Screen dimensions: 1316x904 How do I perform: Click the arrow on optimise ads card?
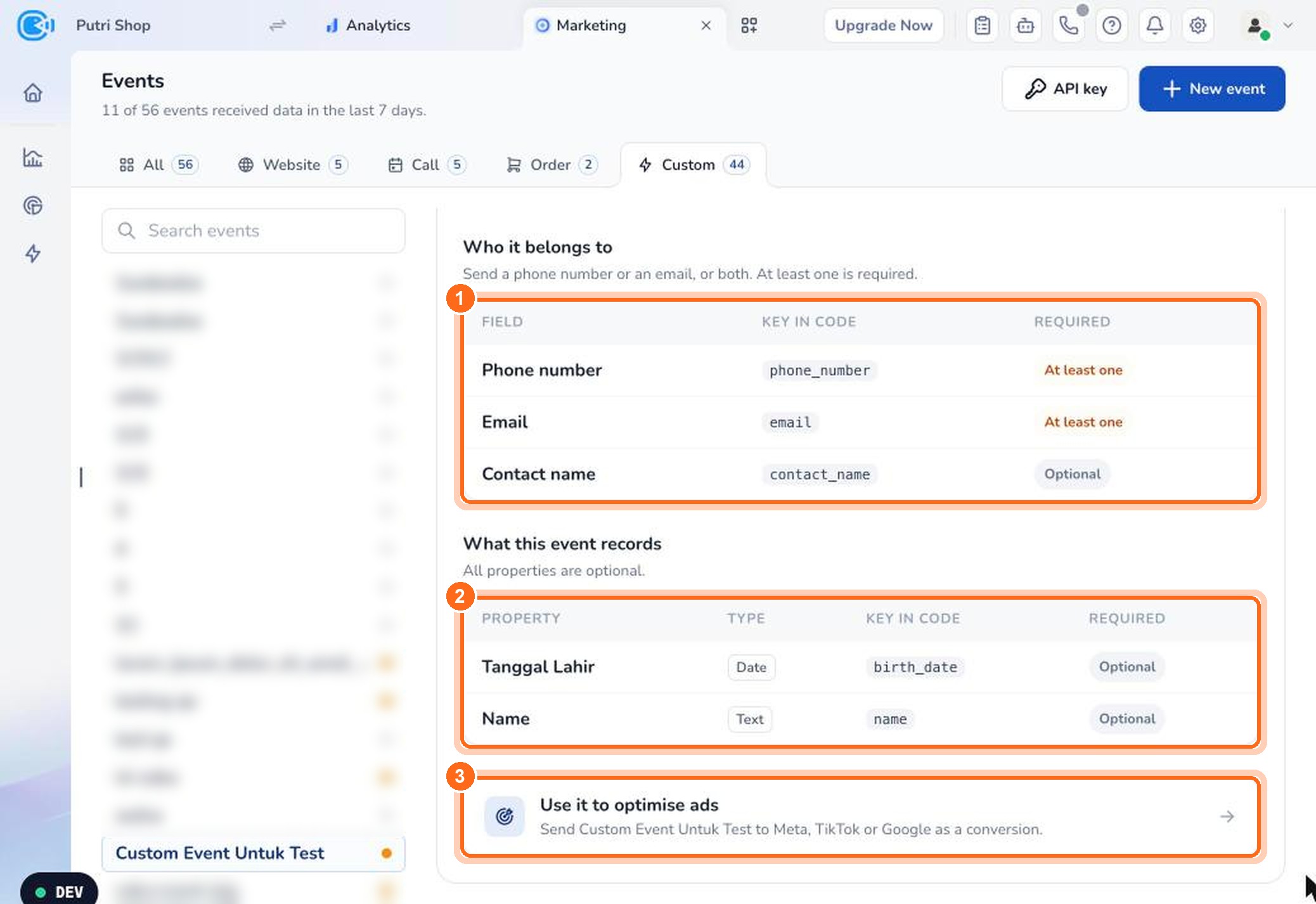tap(1227, 817)
